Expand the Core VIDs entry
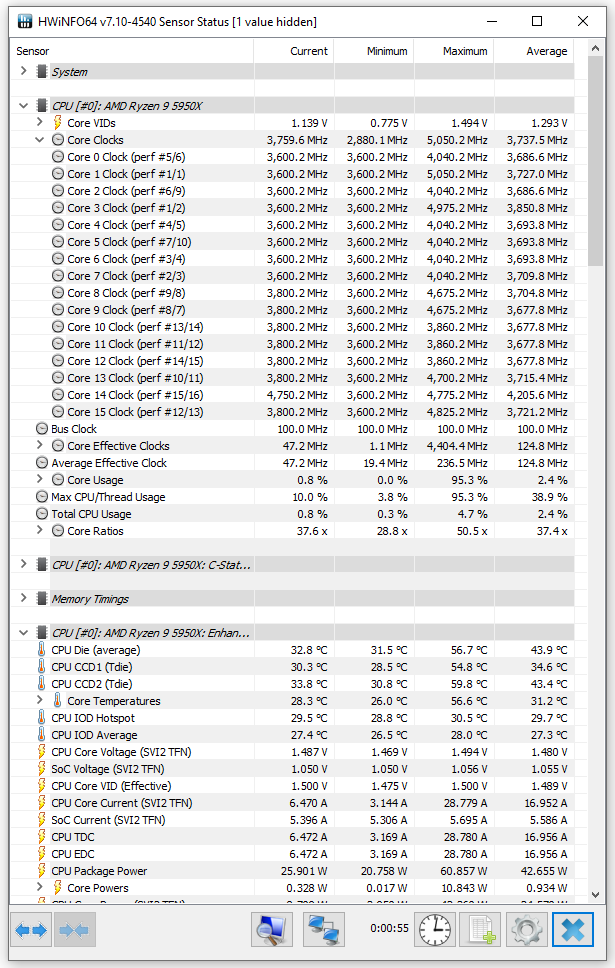The width and height of the screenshot is (615, 968). [40, 122]
